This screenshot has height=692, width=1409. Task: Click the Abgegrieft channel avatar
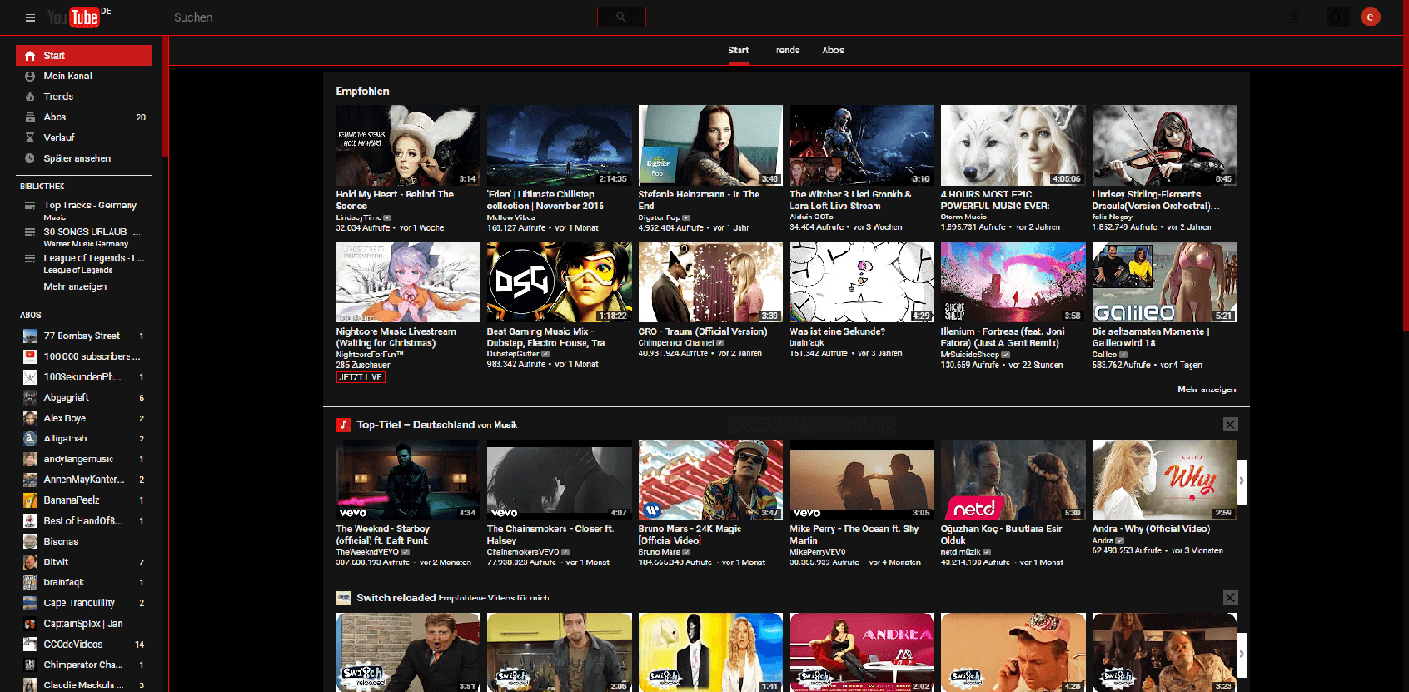[x=30, y=397]
